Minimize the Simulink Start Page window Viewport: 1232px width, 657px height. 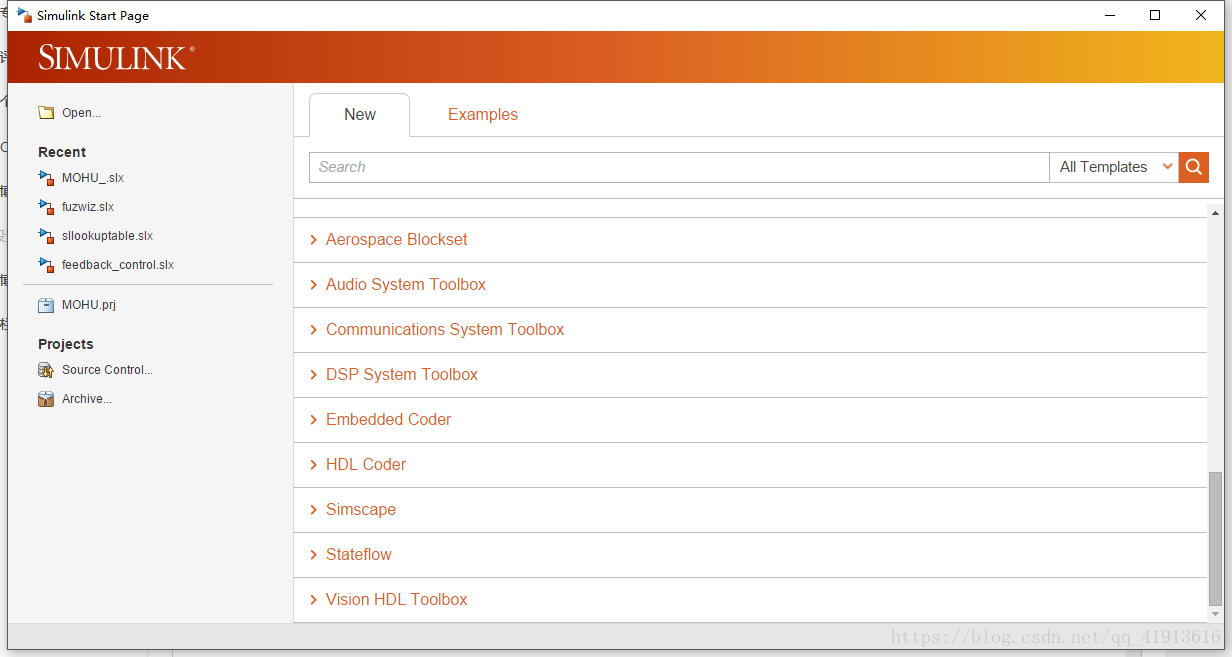click(x=1109, y=15)
